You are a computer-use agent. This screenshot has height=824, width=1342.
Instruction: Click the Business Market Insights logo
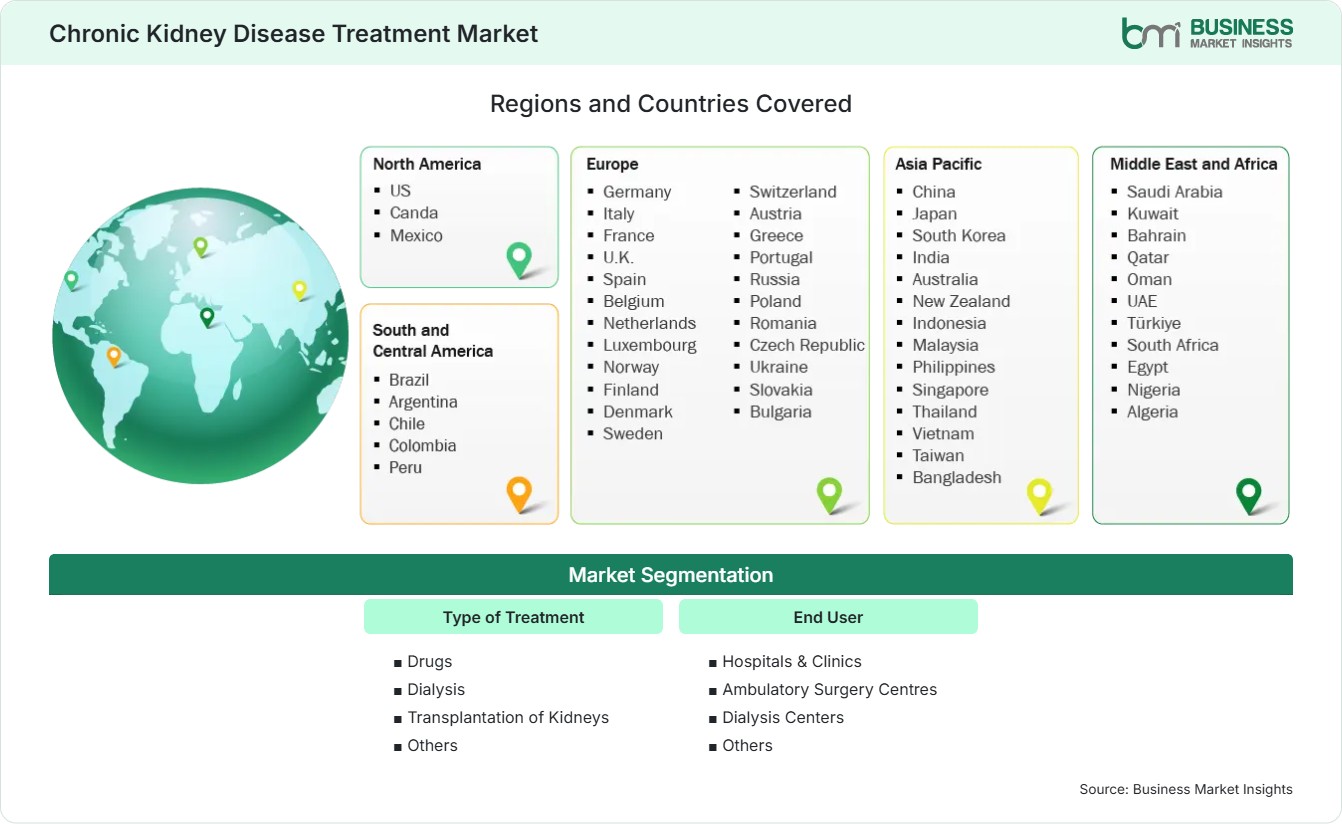1206,33
